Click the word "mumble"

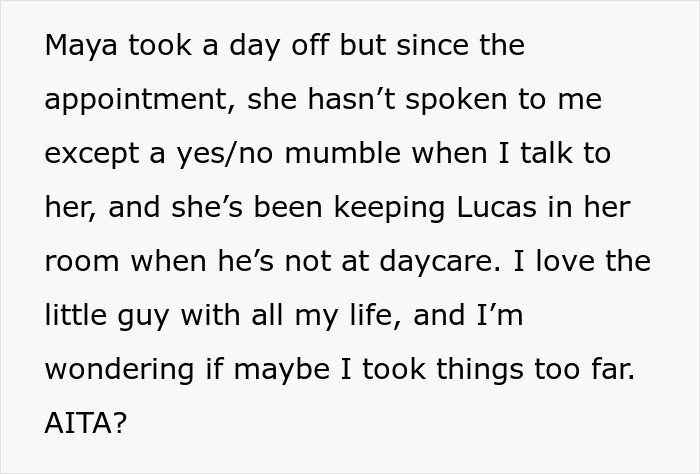(x=345, y=154)
